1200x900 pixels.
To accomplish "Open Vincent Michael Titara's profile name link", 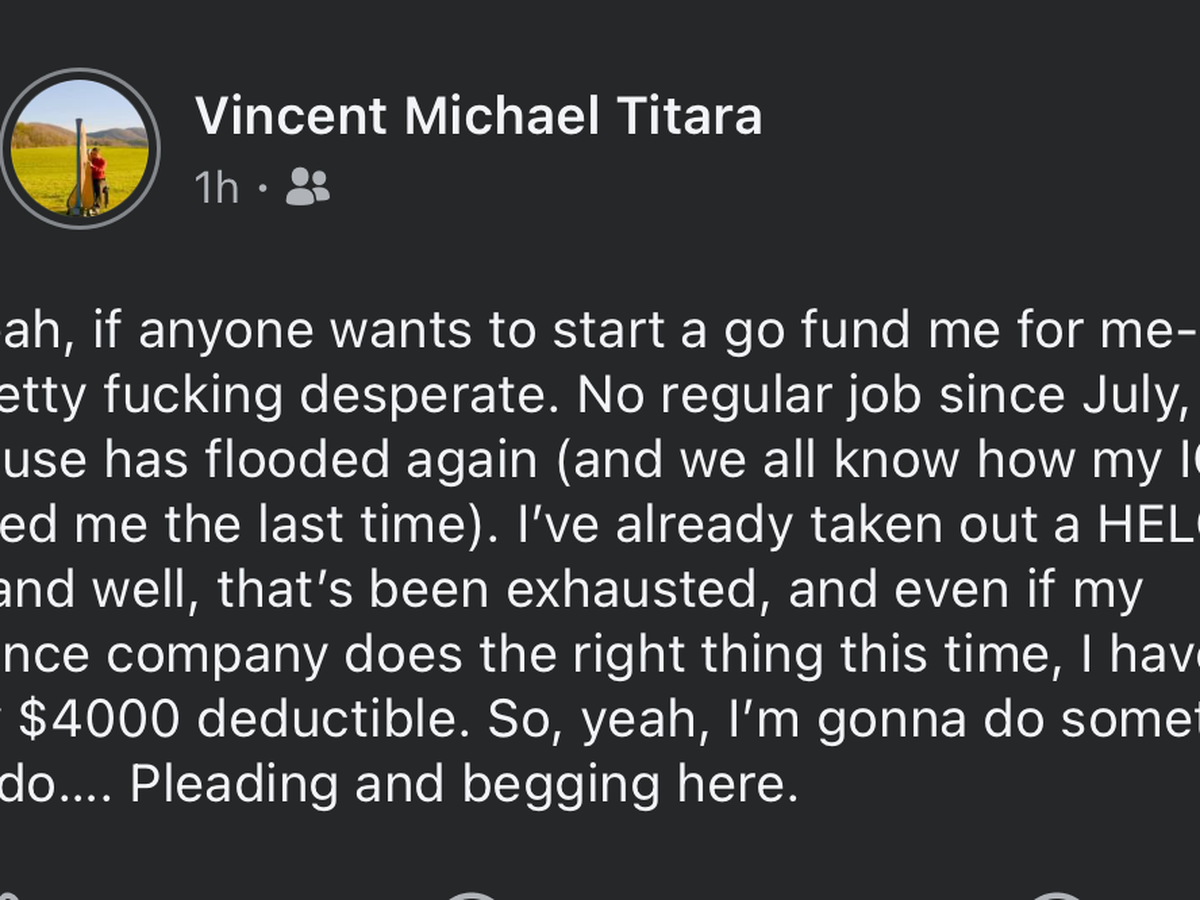I will (478, 116).
